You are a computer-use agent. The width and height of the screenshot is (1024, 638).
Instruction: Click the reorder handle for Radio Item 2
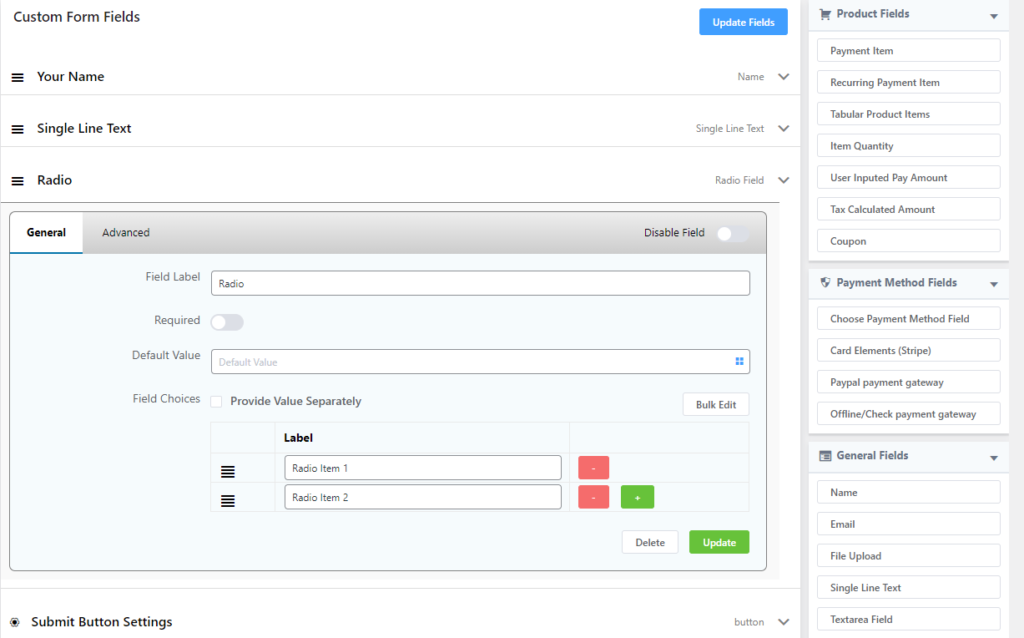[x=228, y=499]
